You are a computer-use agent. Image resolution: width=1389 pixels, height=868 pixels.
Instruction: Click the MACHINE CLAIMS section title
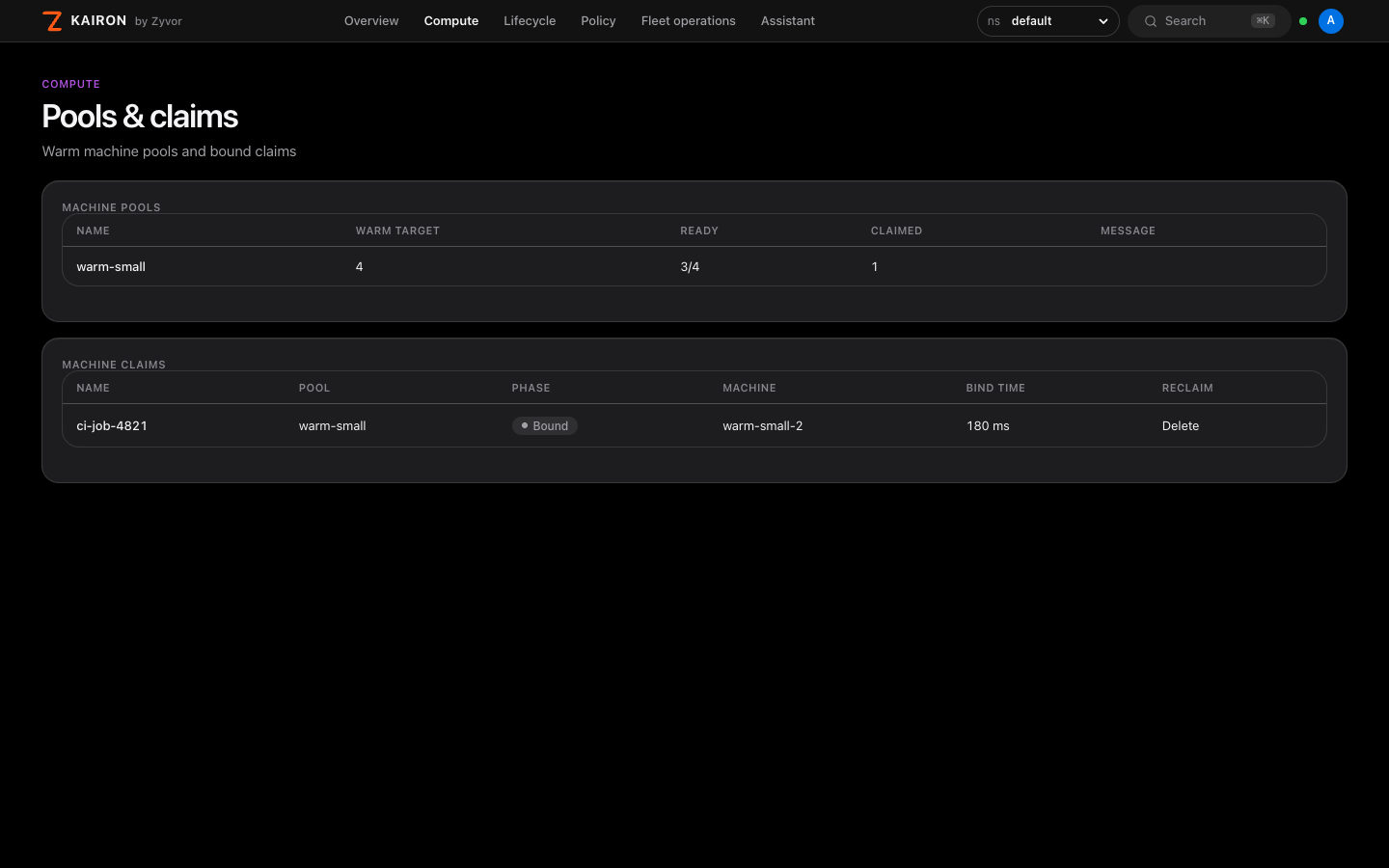pos(114,365)
